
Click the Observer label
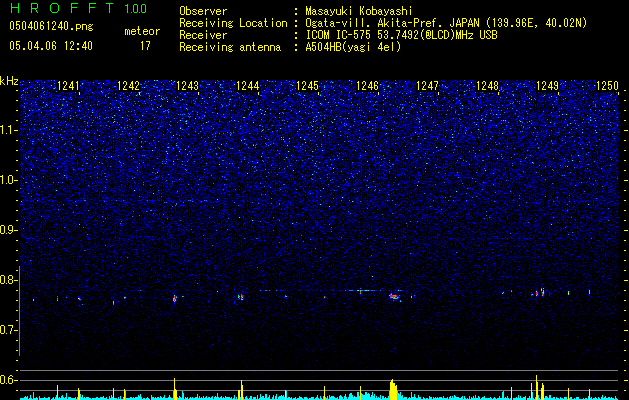(203, 11)
